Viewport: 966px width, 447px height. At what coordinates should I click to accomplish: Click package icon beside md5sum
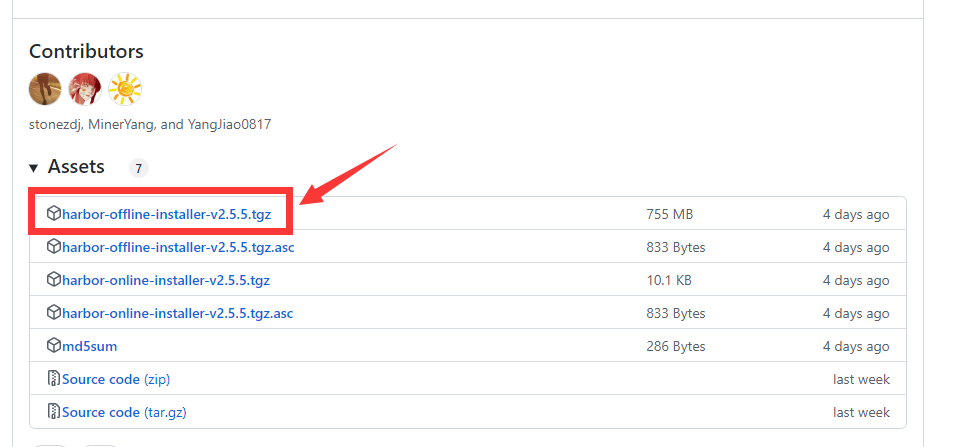click(54, 345)
